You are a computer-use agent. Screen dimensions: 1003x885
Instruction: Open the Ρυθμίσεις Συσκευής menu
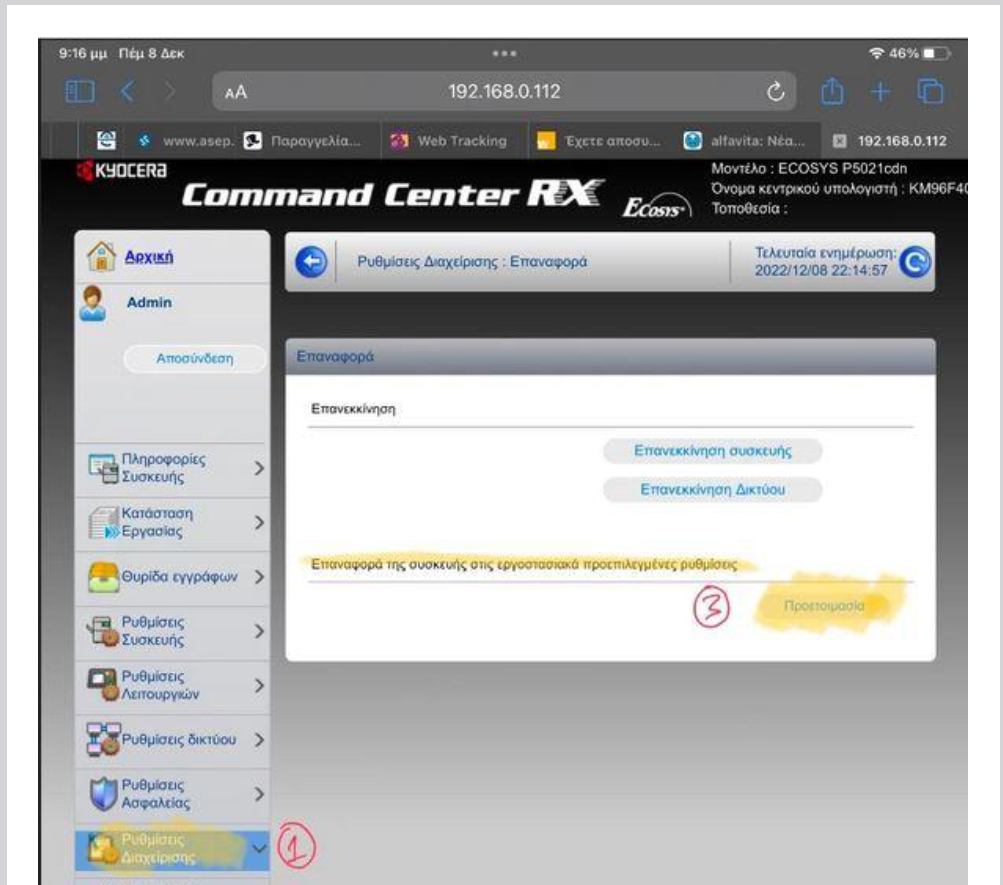tap(172, 632)
